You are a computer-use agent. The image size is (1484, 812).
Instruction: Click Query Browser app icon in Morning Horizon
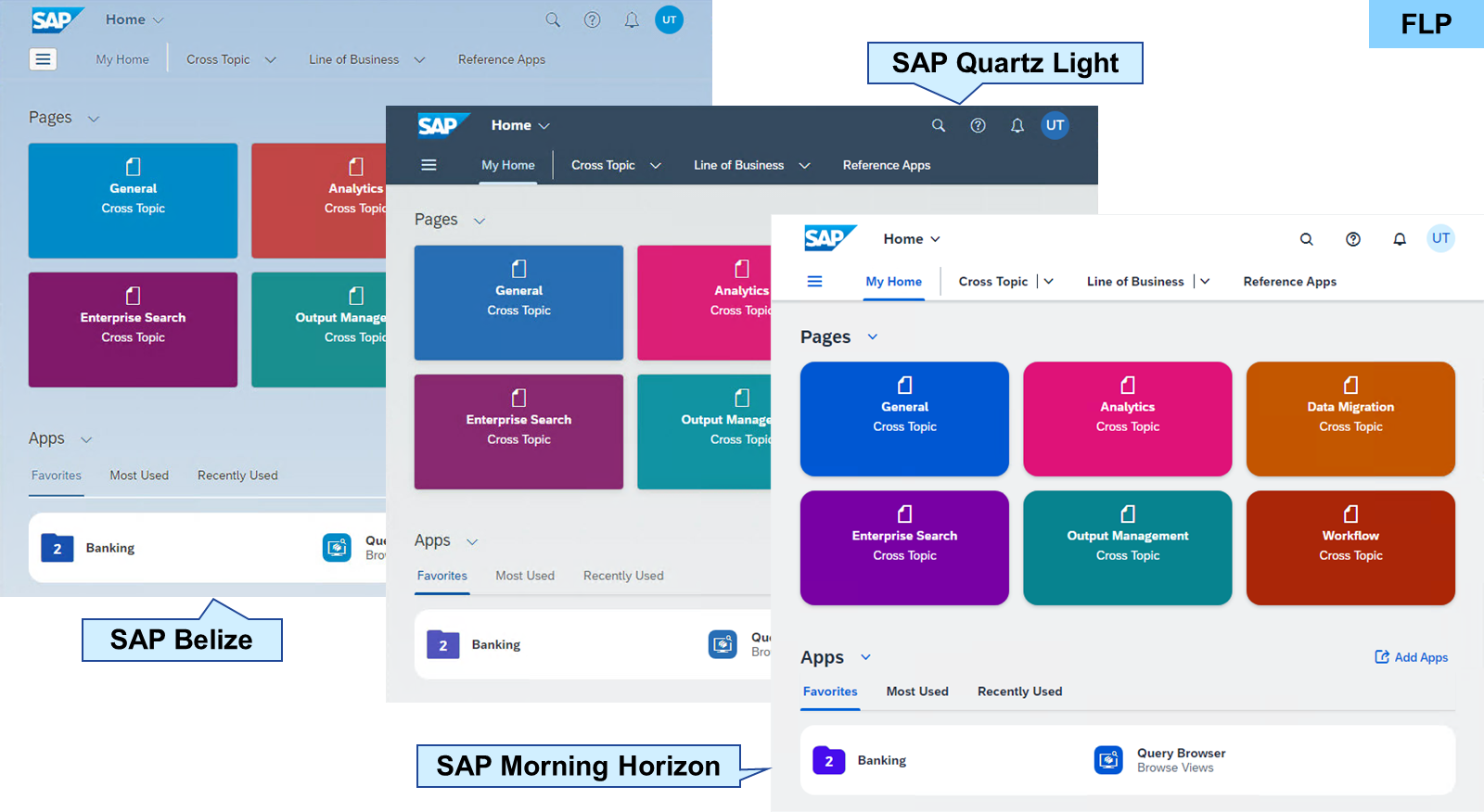point(1108,760)
